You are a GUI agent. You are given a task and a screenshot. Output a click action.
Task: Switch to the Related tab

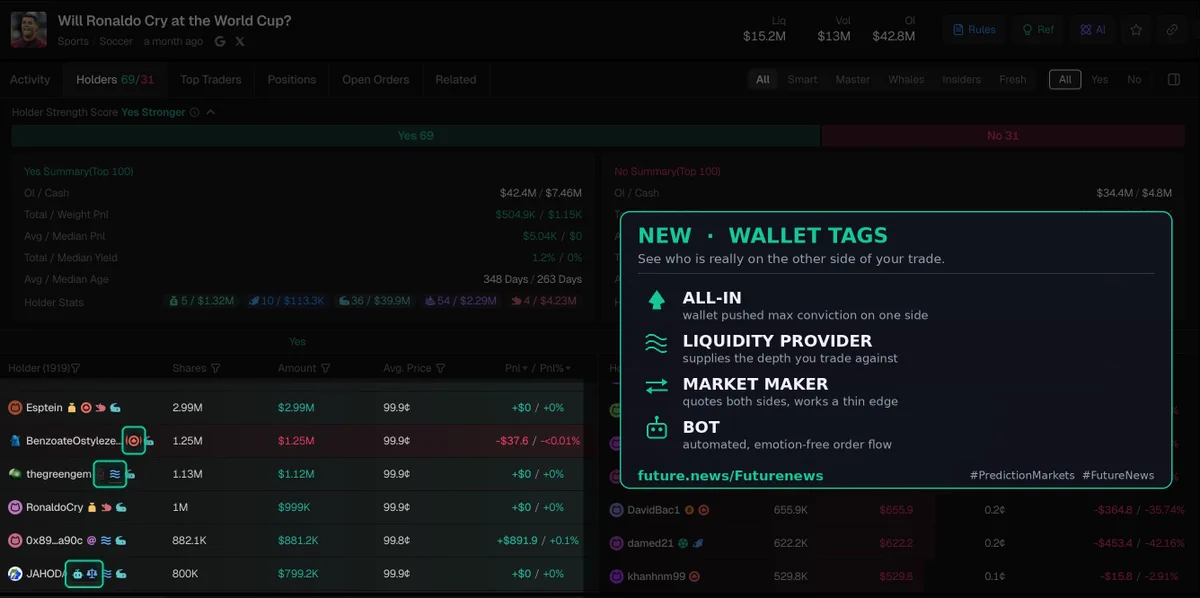click(x=455, y=79)
